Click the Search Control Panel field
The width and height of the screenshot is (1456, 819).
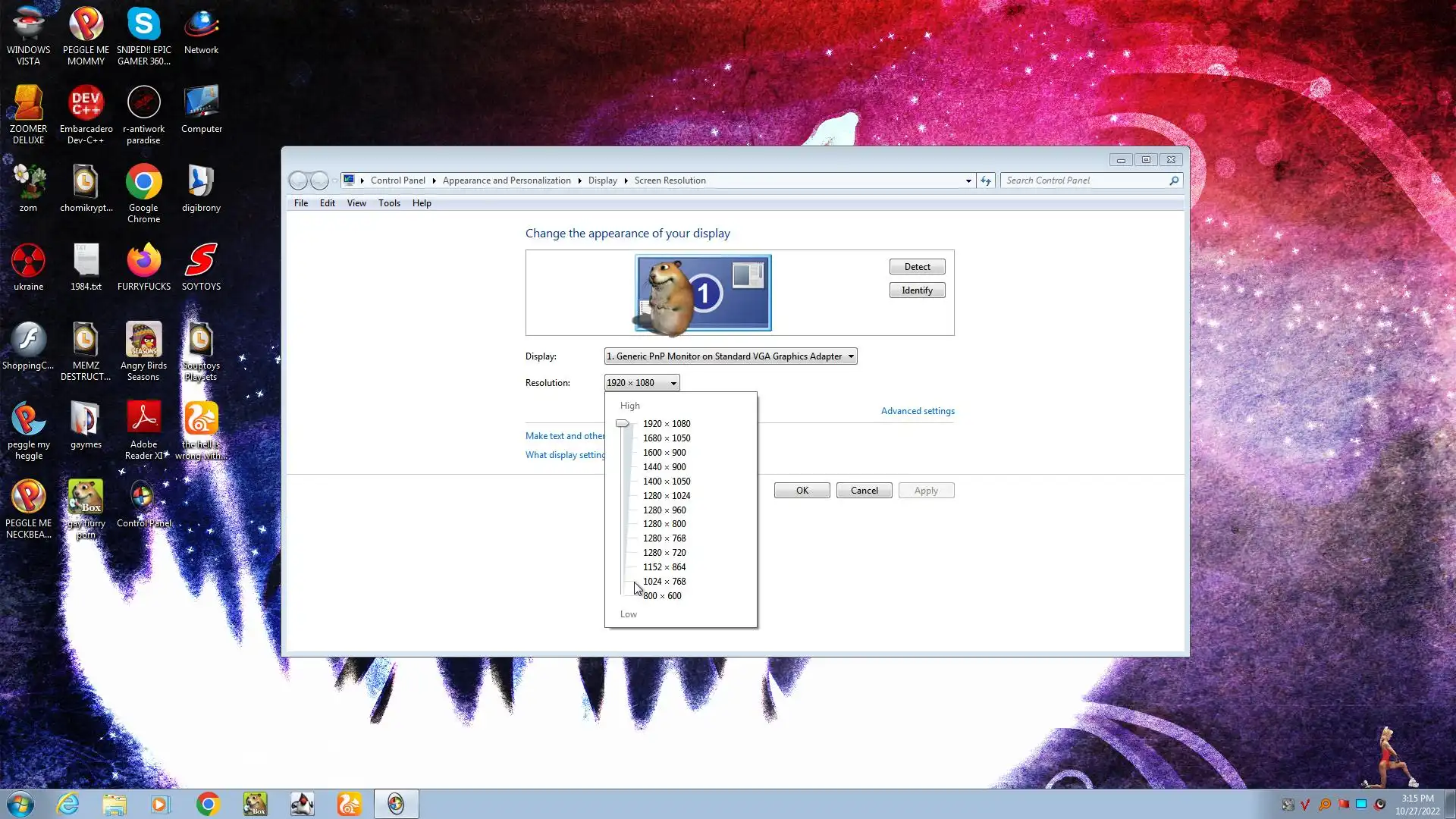pos(1084,180)
